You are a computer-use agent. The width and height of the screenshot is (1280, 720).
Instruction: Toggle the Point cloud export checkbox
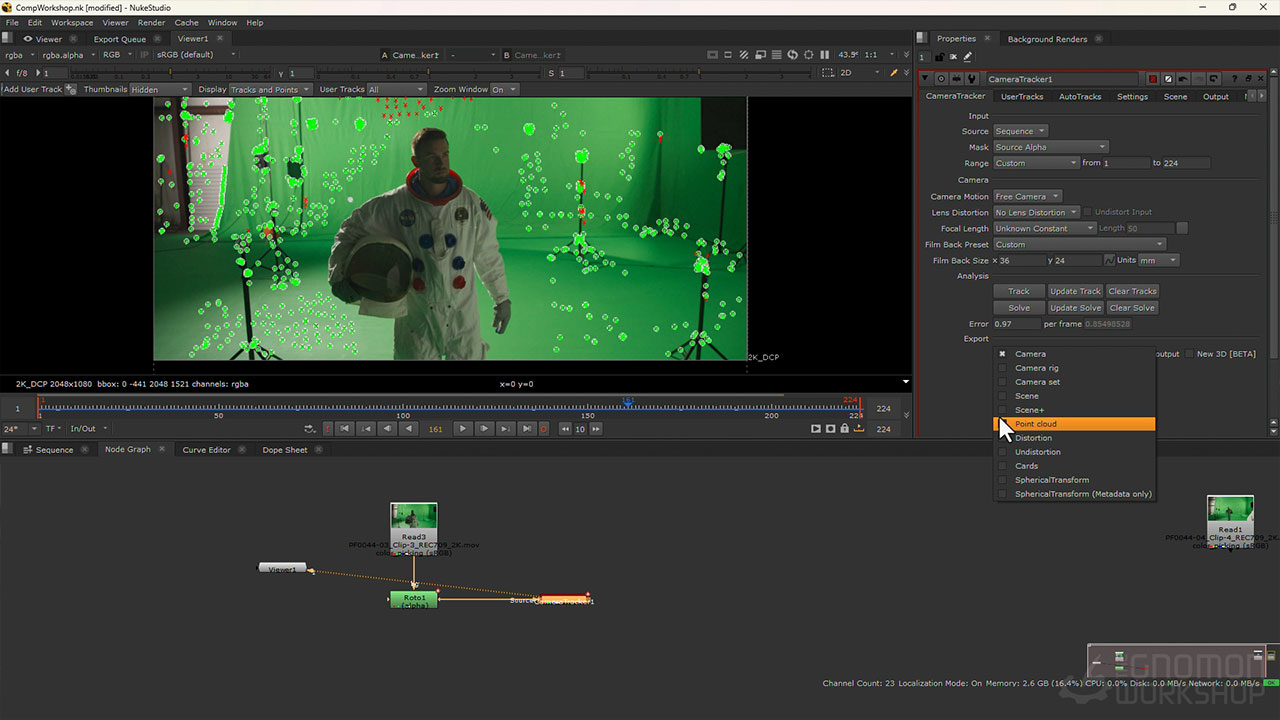tap(1002, 424)
